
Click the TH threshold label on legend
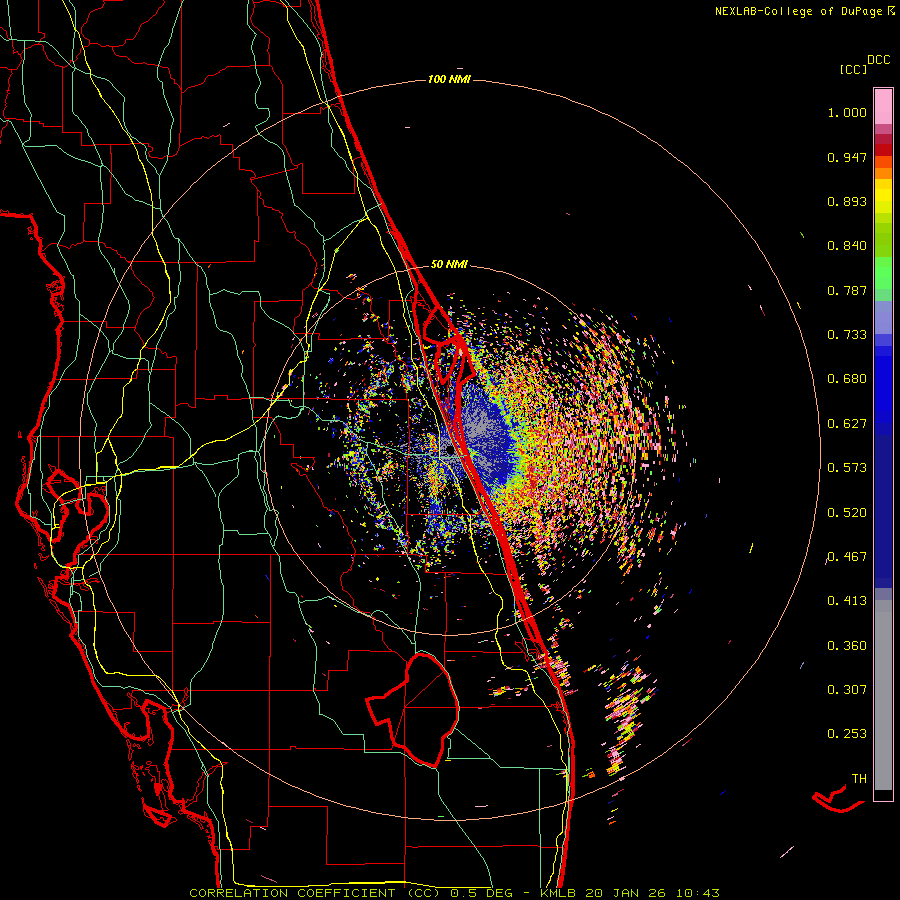pos(859,779)
